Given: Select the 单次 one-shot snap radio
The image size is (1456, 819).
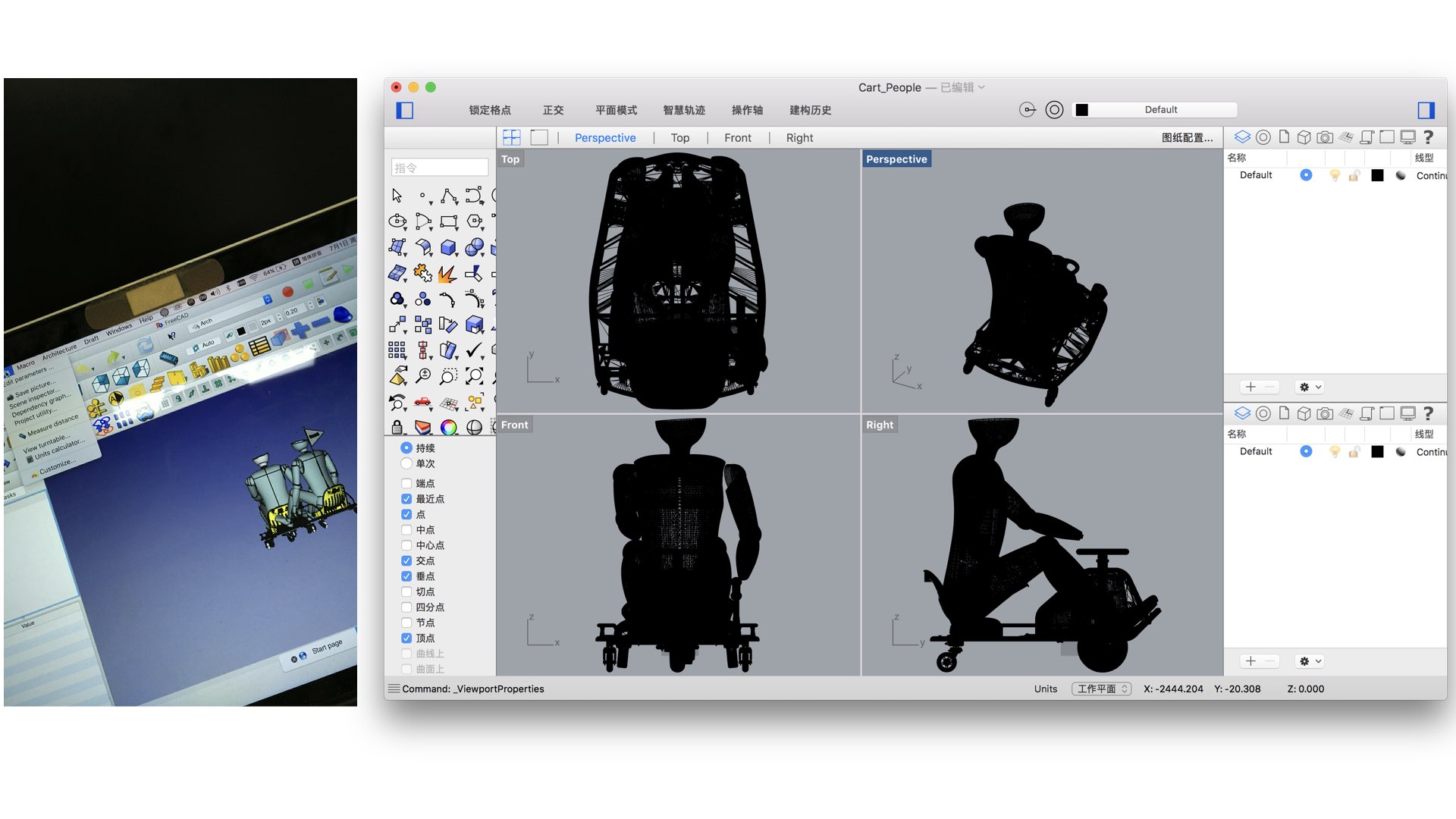Looking at the screenshot, I should point(406,463).
